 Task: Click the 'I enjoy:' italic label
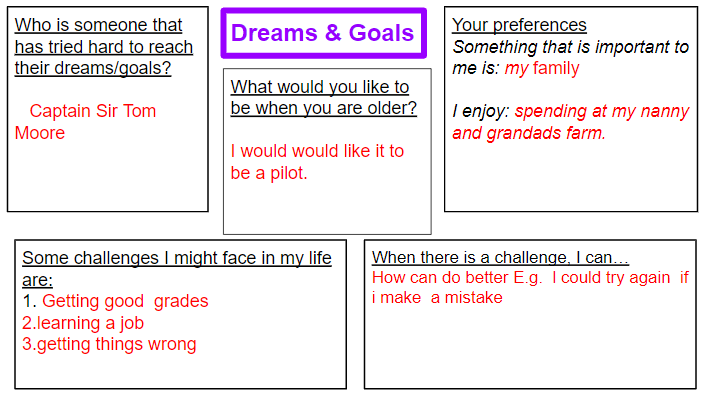pos(481,111)
